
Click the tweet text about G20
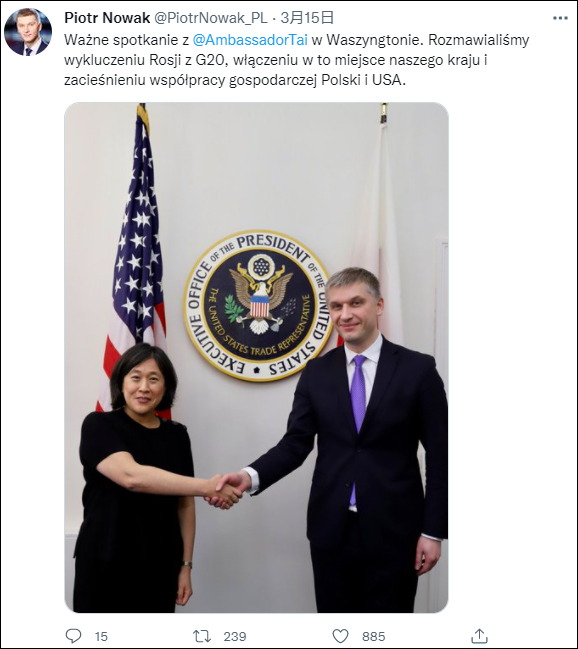pyautogui.click(x=296, y=60)
